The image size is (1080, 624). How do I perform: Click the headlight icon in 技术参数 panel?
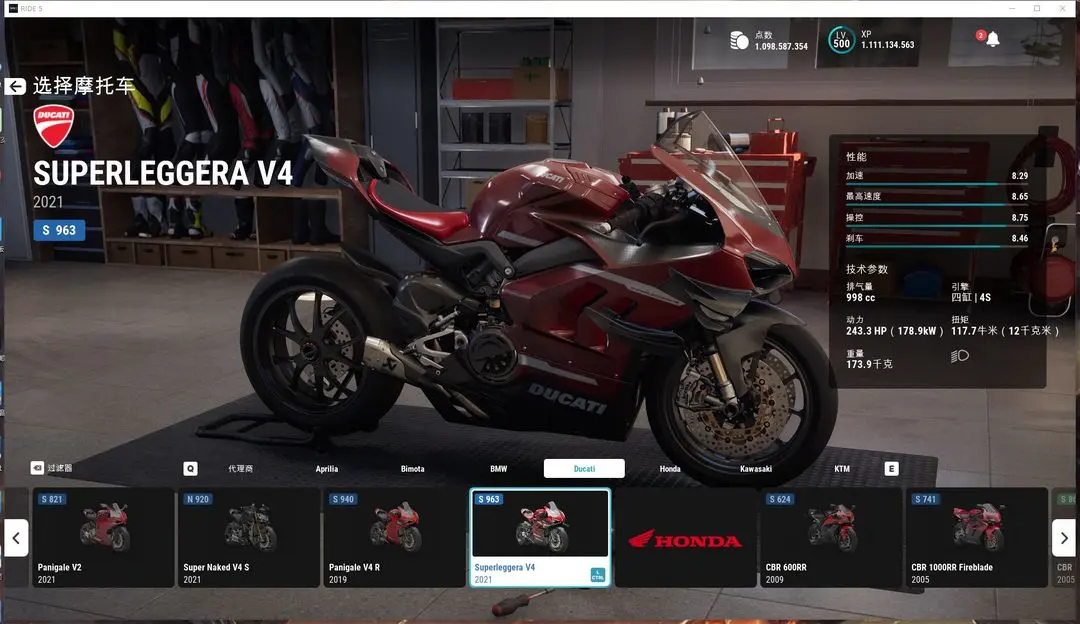click(x=959, y=356)
